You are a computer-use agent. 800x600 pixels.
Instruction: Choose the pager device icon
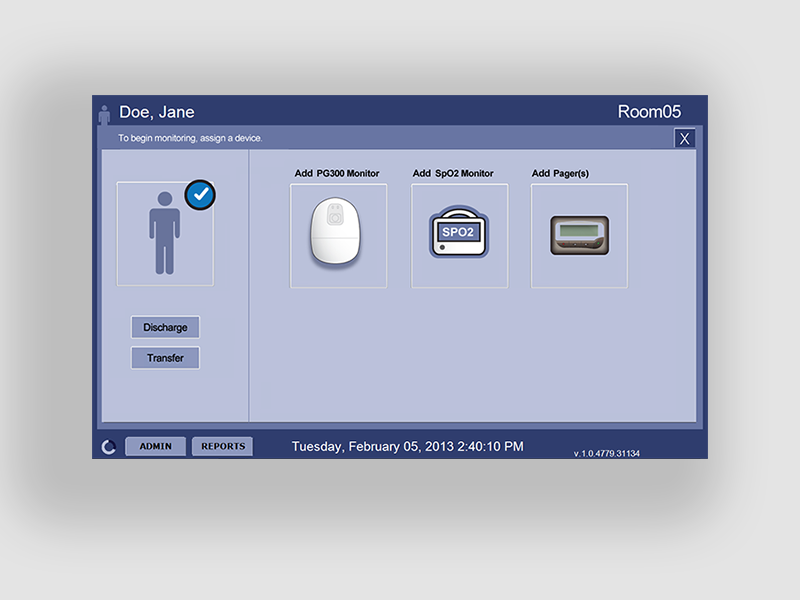579,235
